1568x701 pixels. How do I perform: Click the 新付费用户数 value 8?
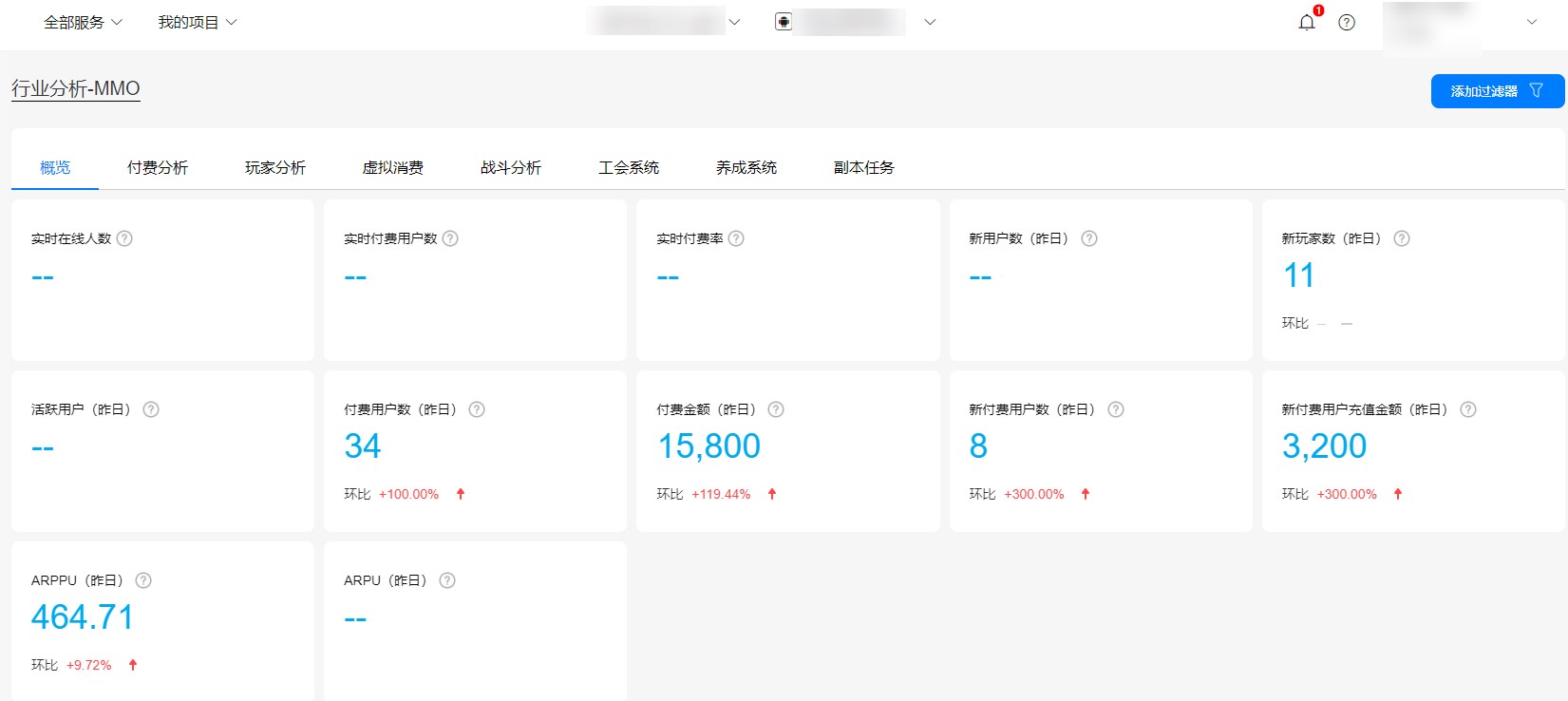click(x=979, y=446)
